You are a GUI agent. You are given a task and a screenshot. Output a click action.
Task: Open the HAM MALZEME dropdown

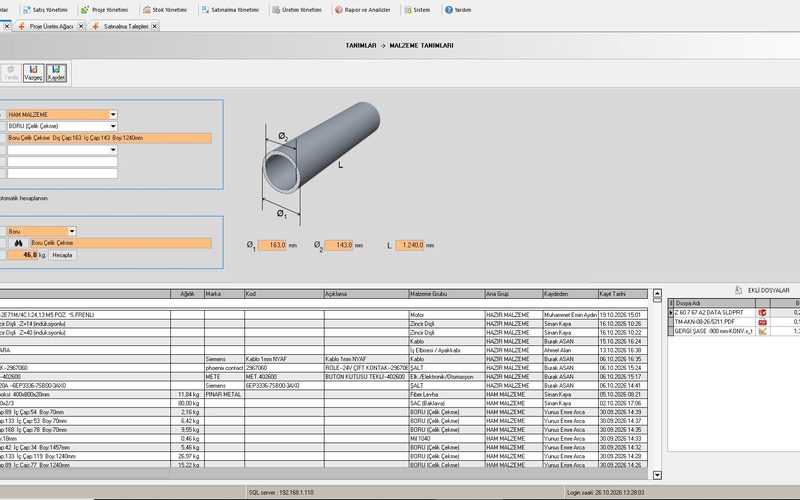point(113,114)
